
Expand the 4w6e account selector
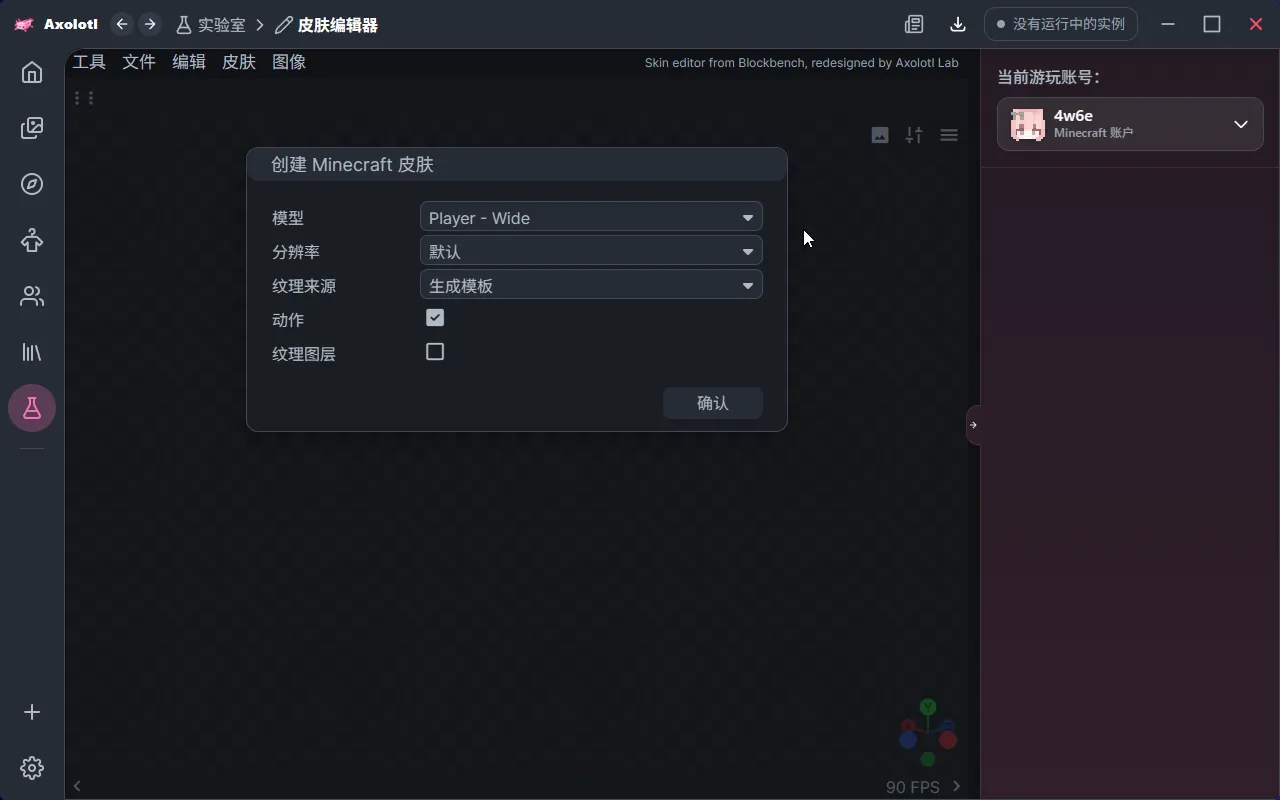point(1130,124)
